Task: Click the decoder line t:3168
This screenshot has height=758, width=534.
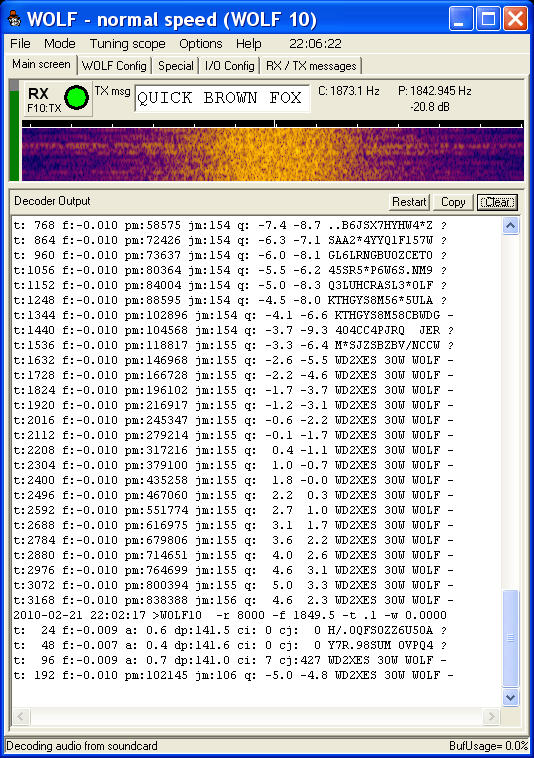Action: 233,600
